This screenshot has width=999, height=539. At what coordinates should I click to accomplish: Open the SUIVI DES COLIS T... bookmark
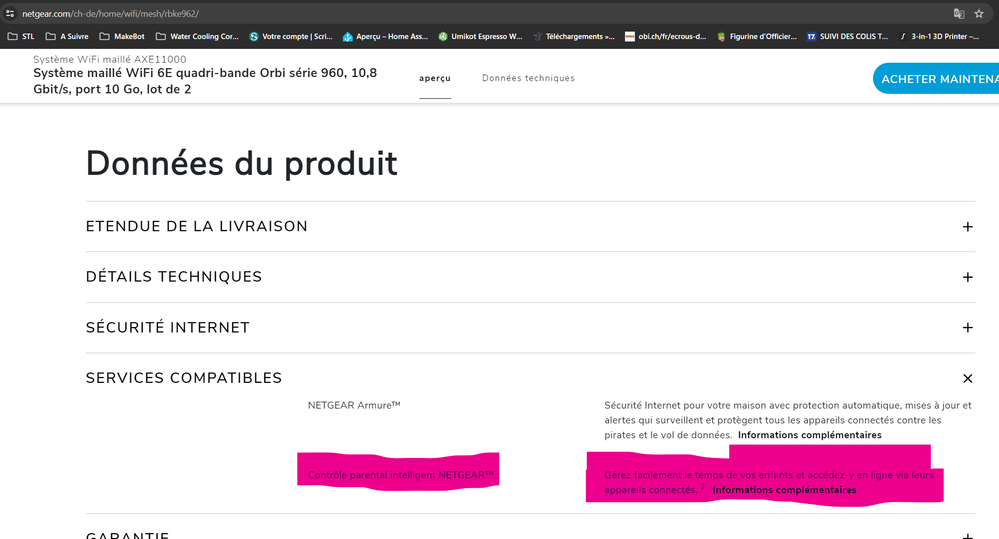click(x=847, y=36)
